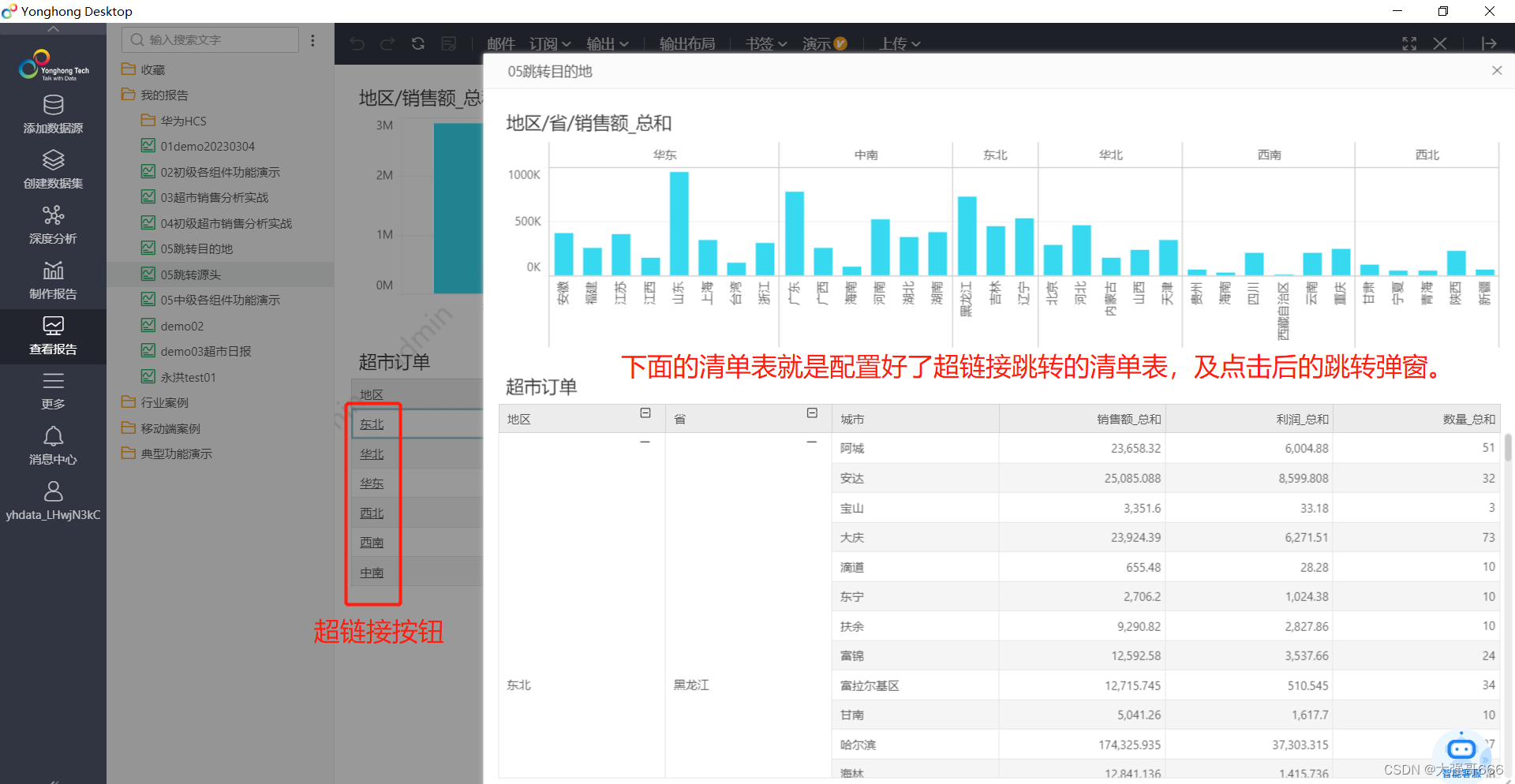This screenshot has height=784, width=1515.
Task: Click the 广东 bar in chart
Action: [795, 233]
